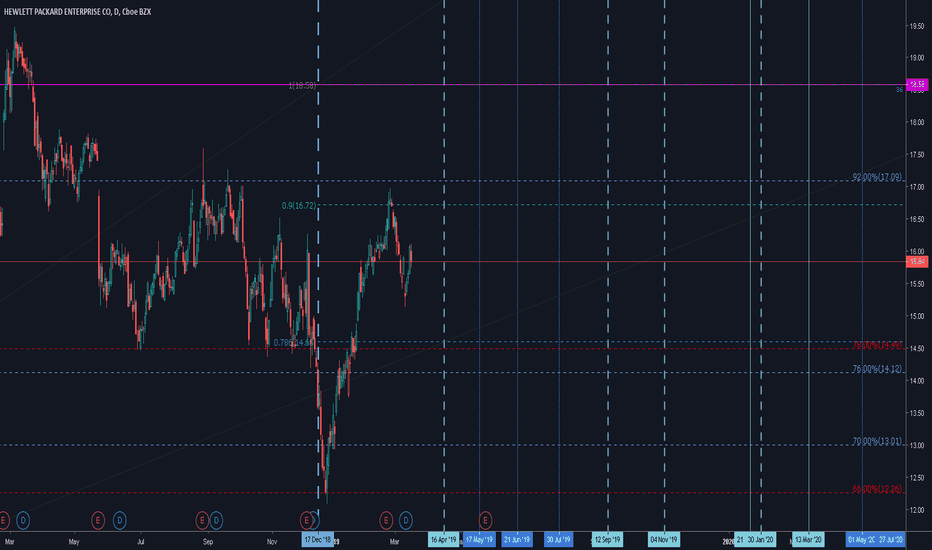Select the 17 May '19 date label

pyautogui.click(x=479, y=540)
